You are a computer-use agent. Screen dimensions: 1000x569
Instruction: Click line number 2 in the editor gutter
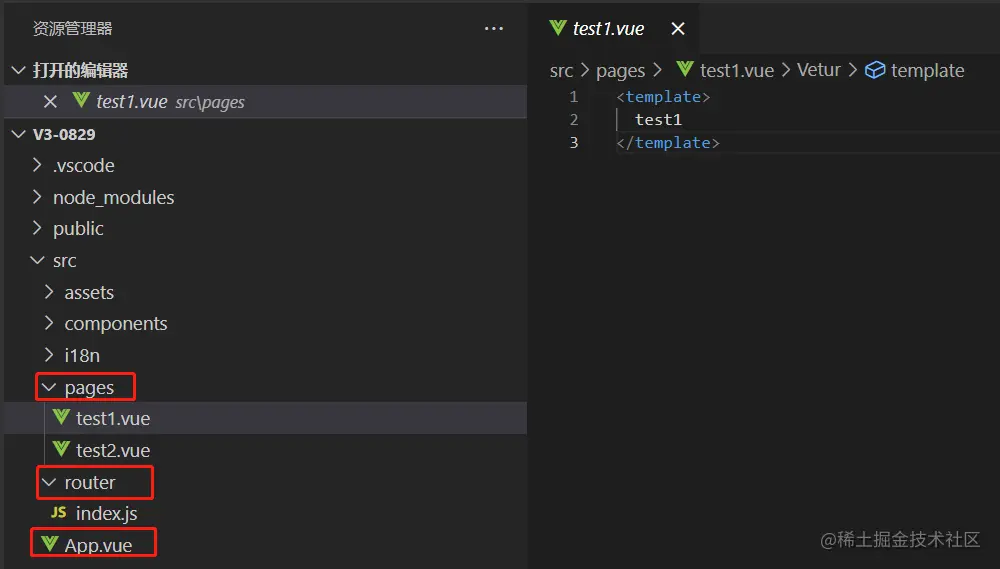[x=574, y=120]
